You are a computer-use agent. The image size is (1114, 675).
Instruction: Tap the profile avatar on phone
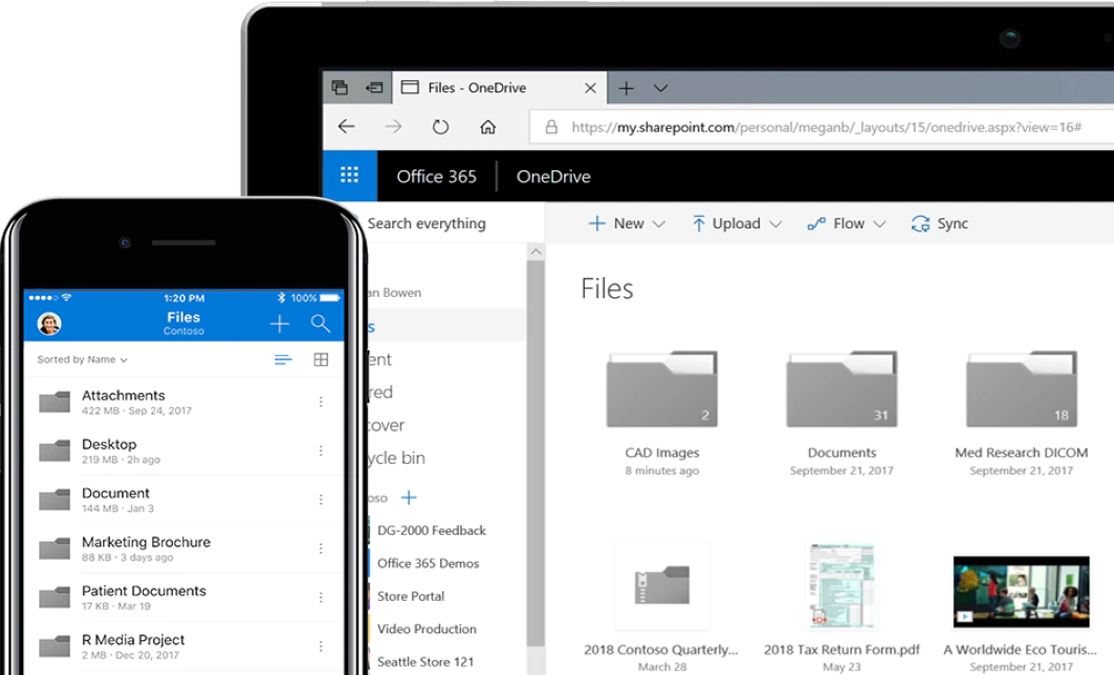click(49, 323)
